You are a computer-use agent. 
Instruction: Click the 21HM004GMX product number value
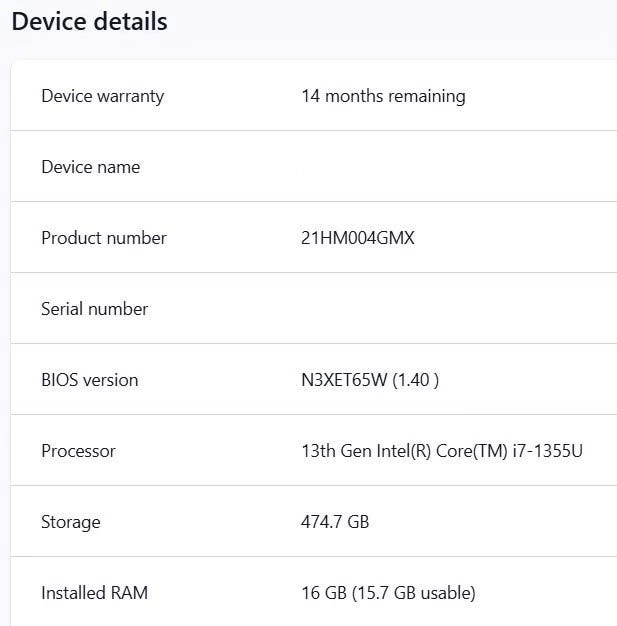pyautogui.click(x=358, y=238)
